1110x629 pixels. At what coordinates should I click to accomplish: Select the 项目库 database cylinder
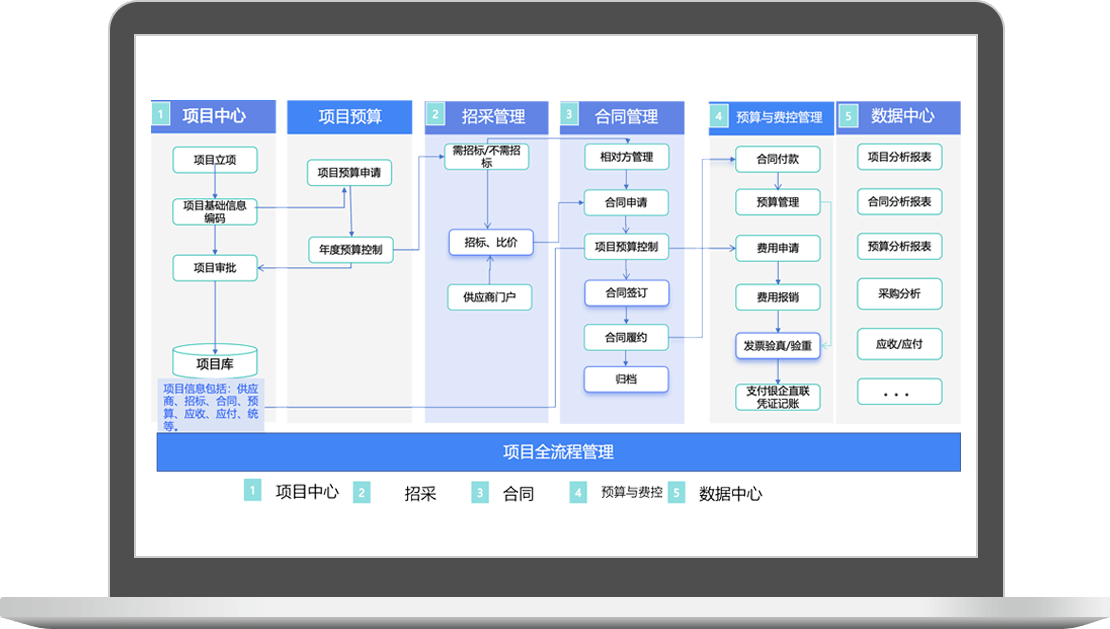(215, 362)
